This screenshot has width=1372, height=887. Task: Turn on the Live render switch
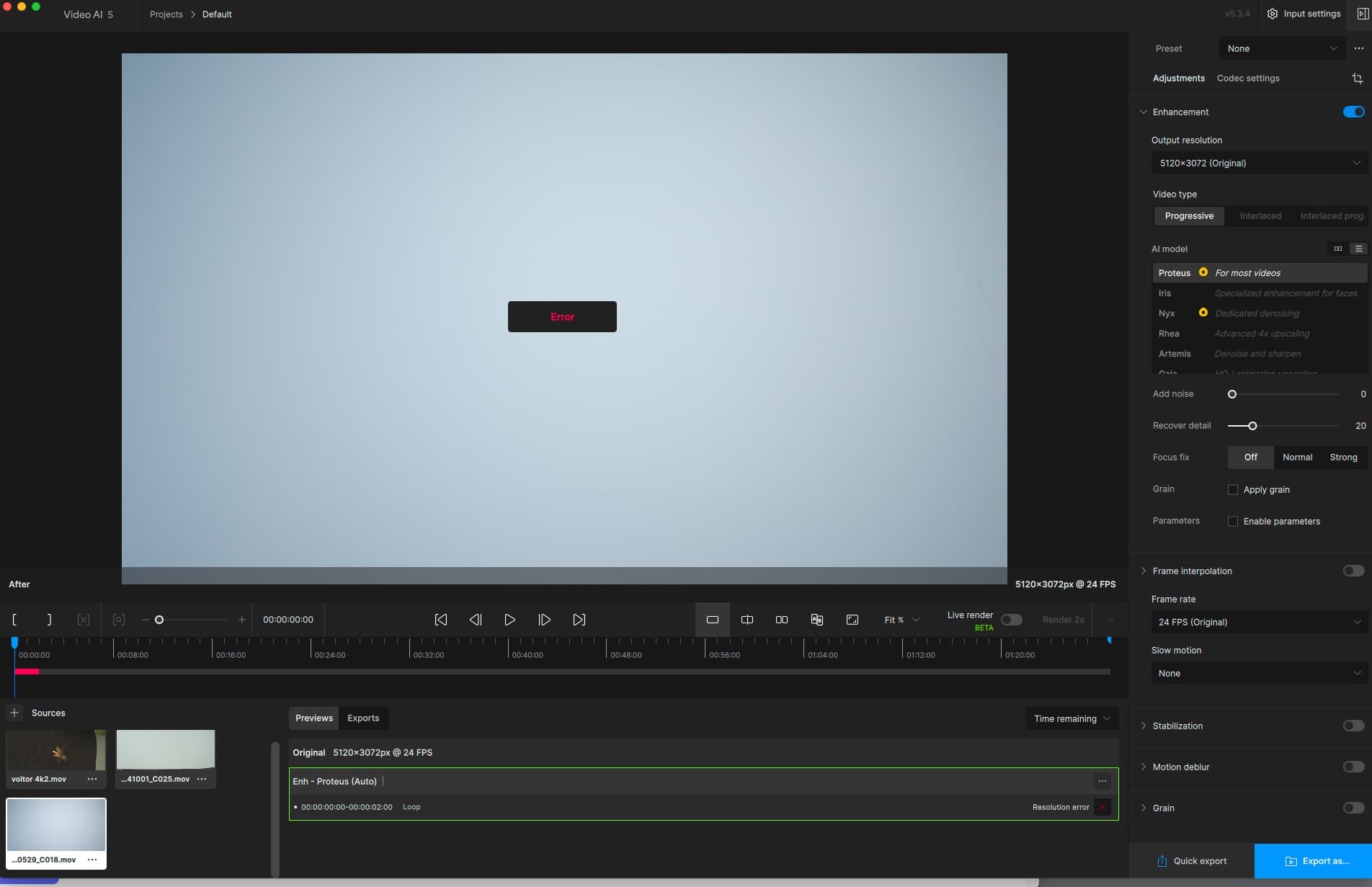(1011, 620)
